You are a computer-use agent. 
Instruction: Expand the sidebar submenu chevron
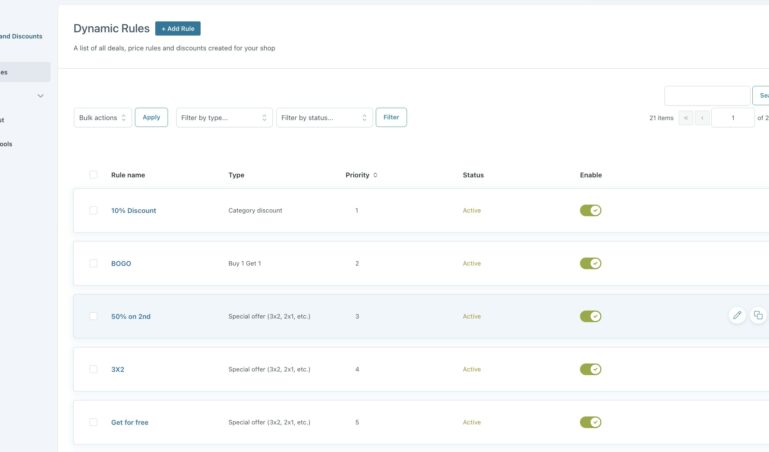tap(41, 96)
